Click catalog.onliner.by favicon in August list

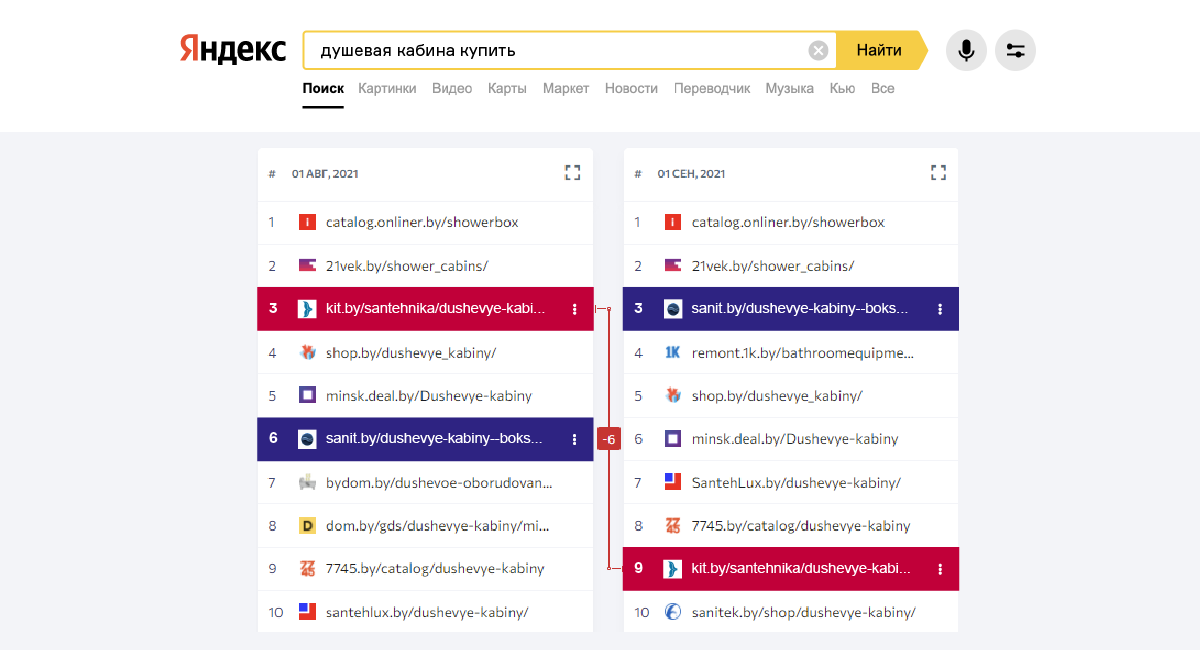(307, 222)
